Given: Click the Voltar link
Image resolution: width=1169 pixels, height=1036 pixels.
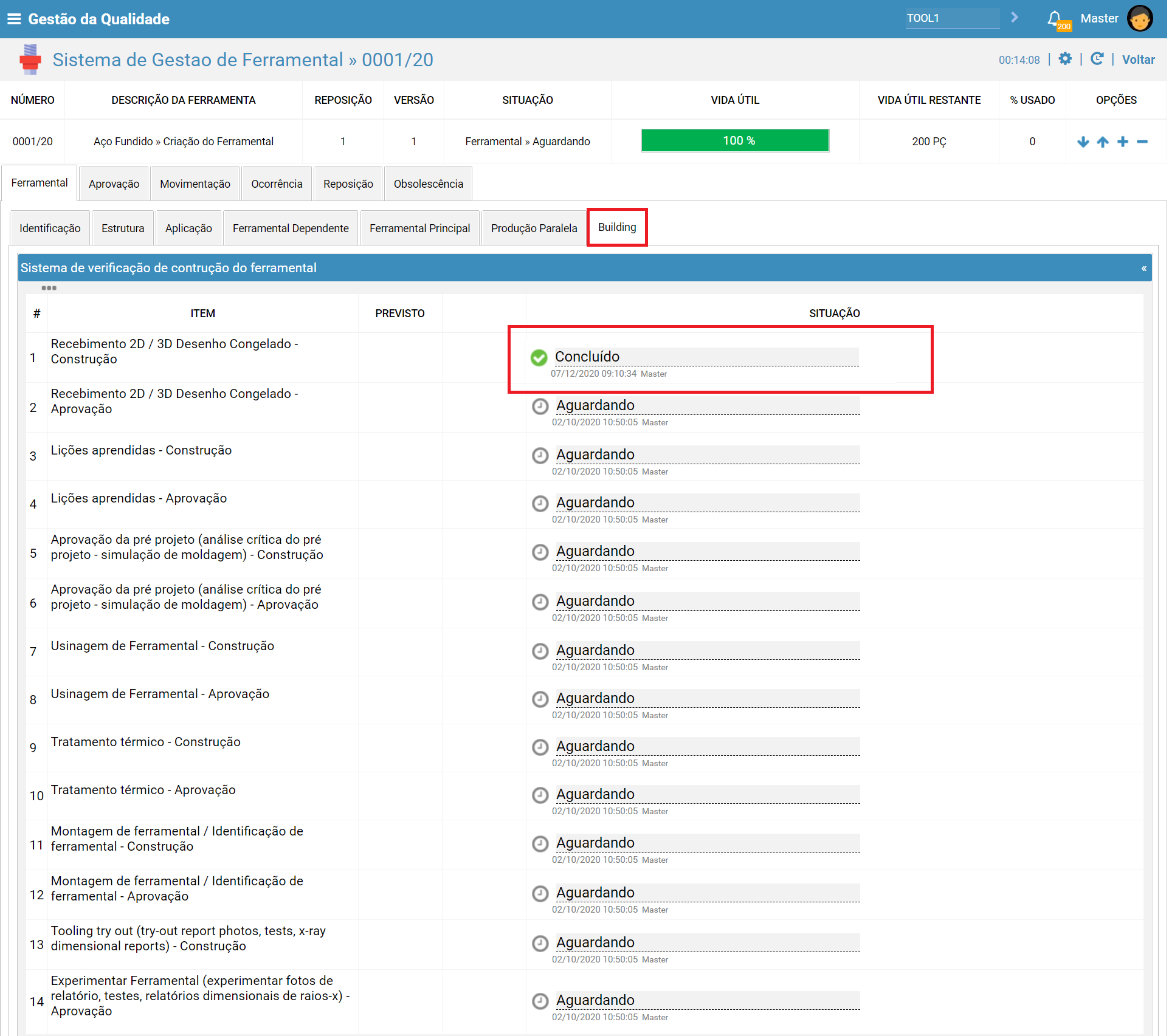Looking at the screenshot, I should coord(1140,60).
